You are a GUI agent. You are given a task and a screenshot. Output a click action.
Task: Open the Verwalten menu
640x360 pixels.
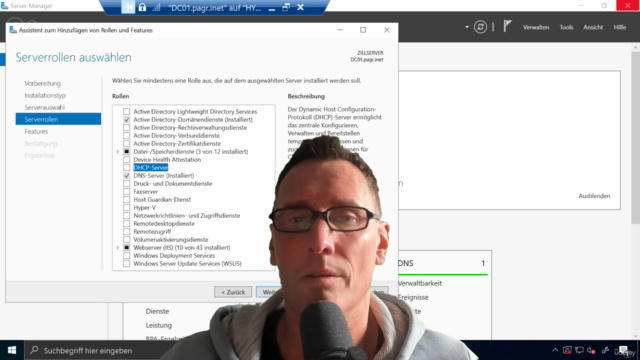536,27
